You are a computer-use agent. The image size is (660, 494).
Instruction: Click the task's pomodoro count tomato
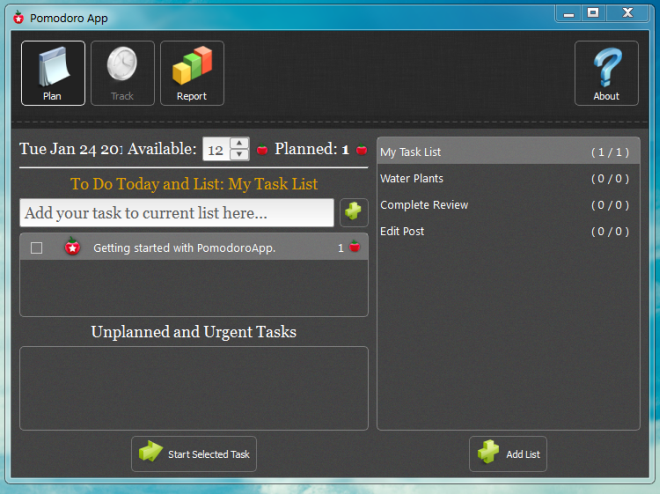355,246
